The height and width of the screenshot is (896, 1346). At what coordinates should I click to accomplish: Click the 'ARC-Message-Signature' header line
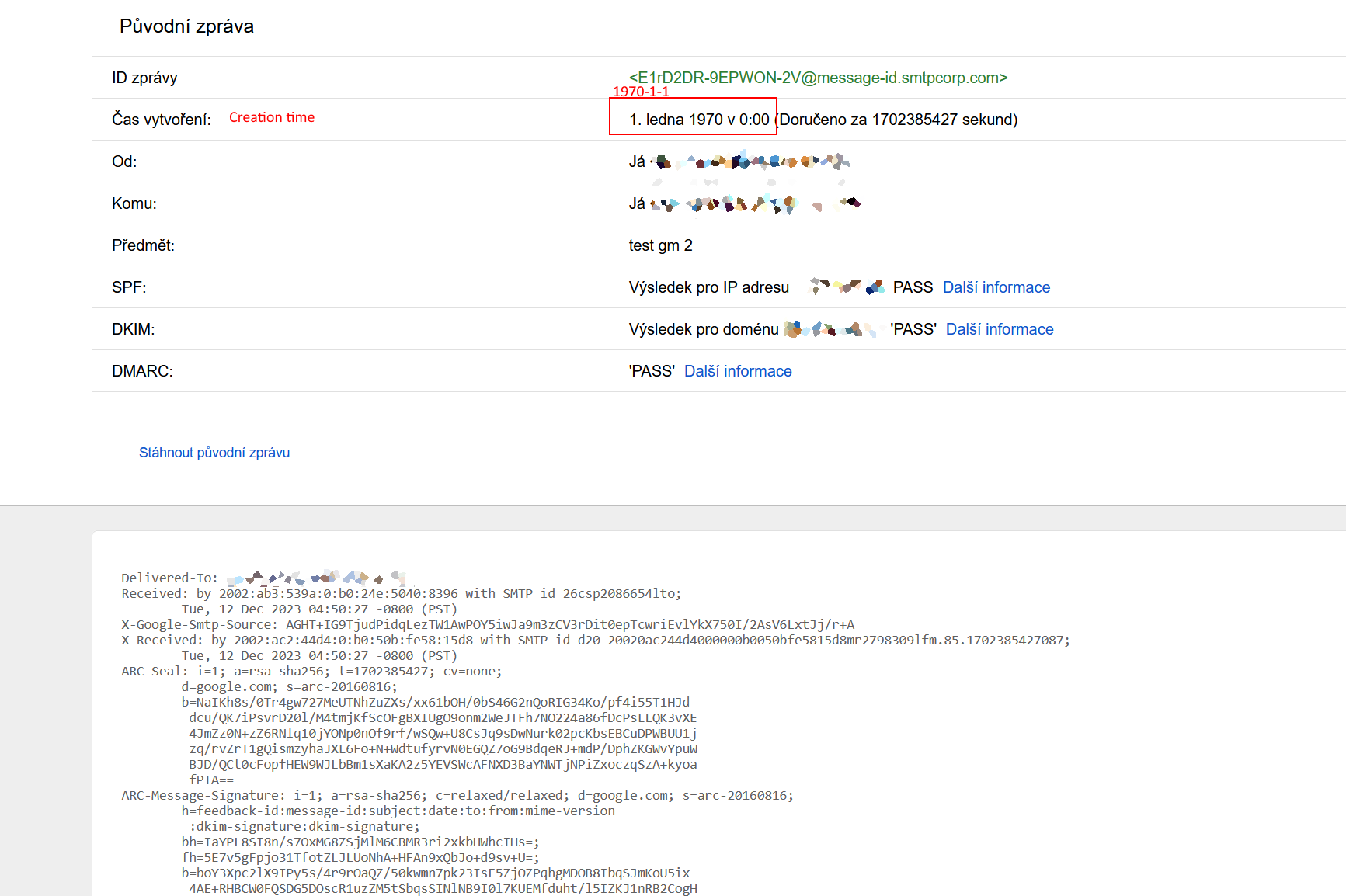tap(457, 795)
